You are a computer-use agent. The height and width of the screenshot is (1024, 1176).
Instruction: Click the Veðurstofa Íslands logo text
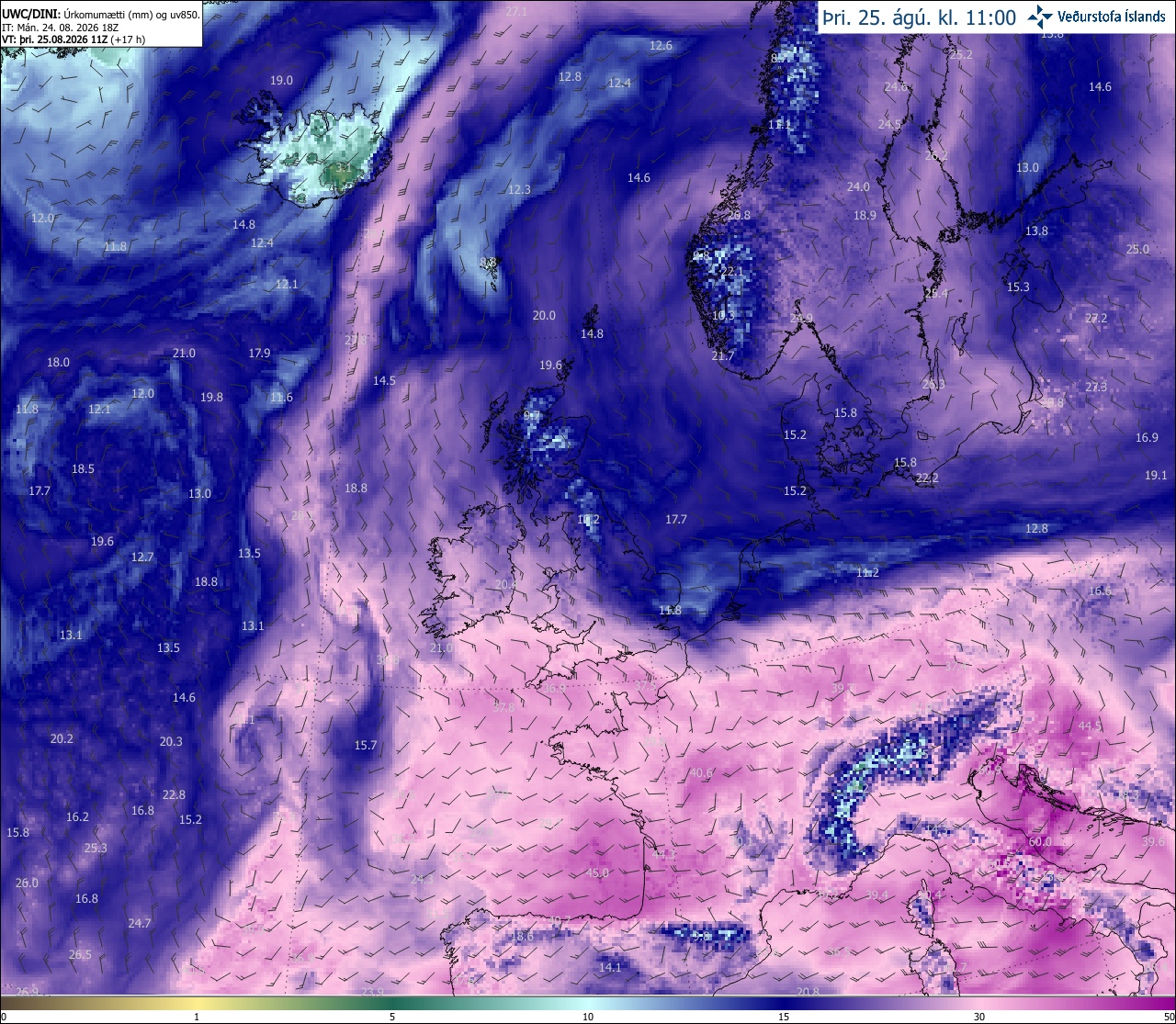tap(1112, 17)
